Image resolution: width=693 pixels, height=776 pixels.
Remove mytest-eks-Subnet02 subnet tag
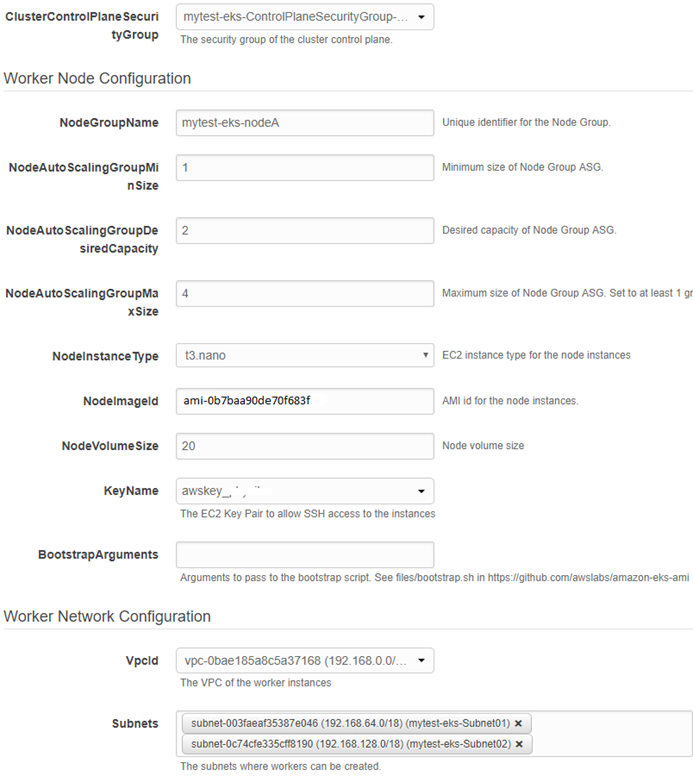pos(518,744)
